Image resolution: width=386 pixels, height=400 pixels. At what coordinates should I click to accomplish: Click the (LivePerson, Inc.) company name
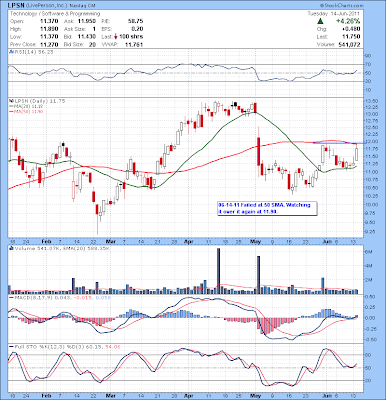(47, 6)
